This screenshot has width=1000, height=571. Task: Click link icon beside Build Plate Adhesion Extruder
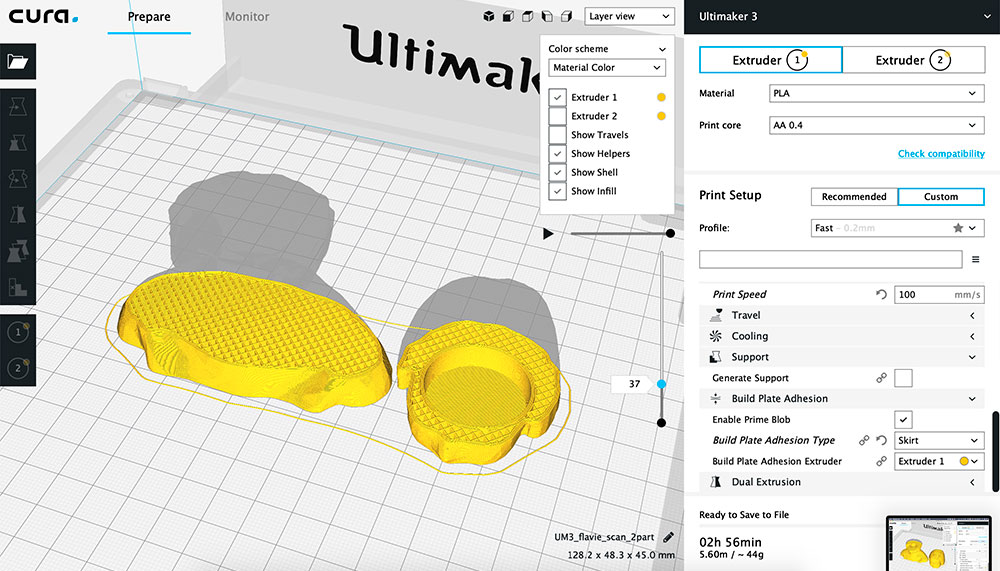click(x=881, y=461)
